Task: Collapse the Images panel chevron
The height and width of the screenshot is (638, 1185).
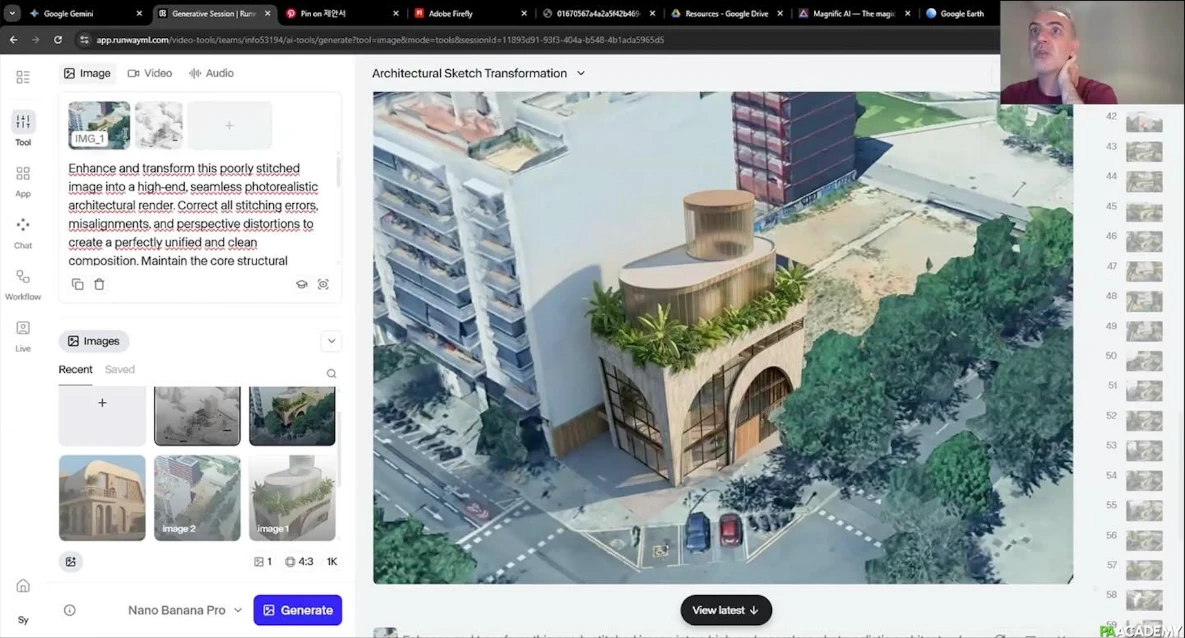Action: click(x=332, y=341)
